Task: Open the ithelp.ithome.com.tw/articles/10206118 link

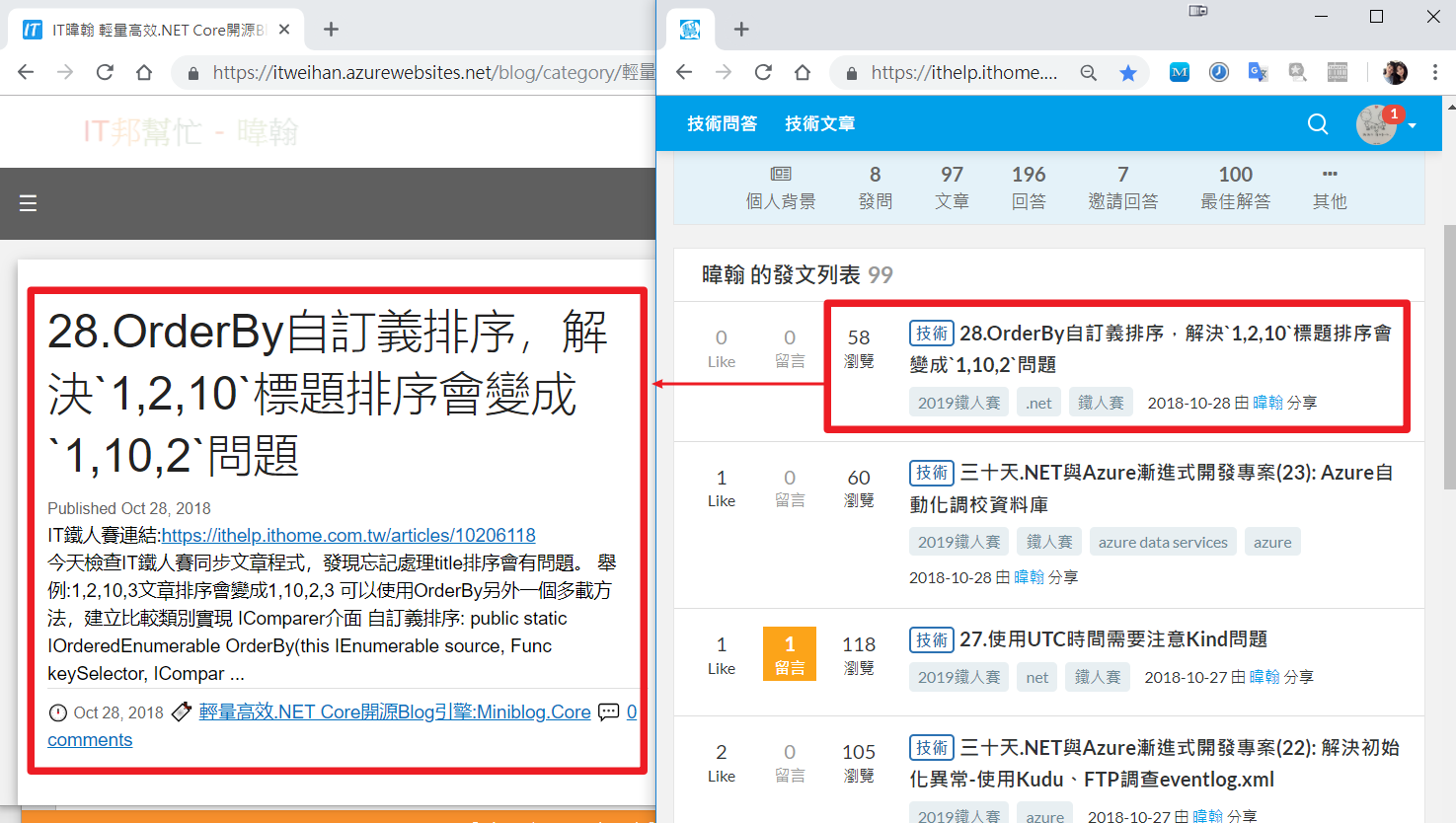Action: [348, 535]
